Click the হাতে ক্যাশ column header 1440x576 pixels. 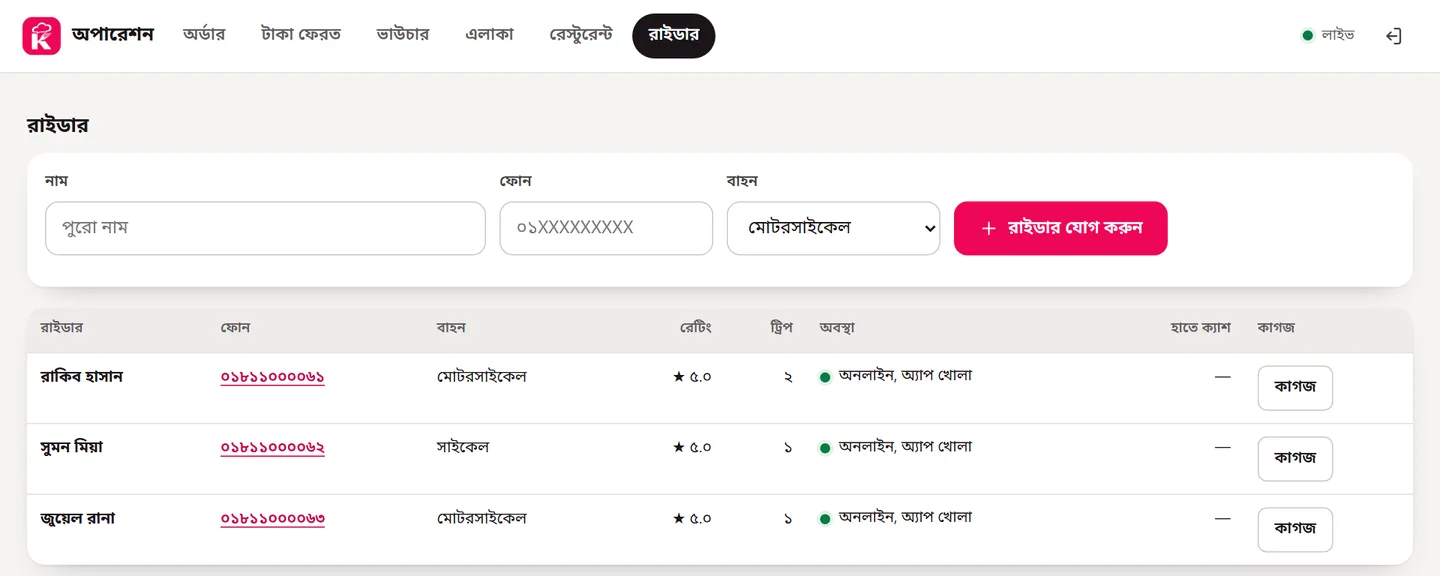pos(1200,328)
